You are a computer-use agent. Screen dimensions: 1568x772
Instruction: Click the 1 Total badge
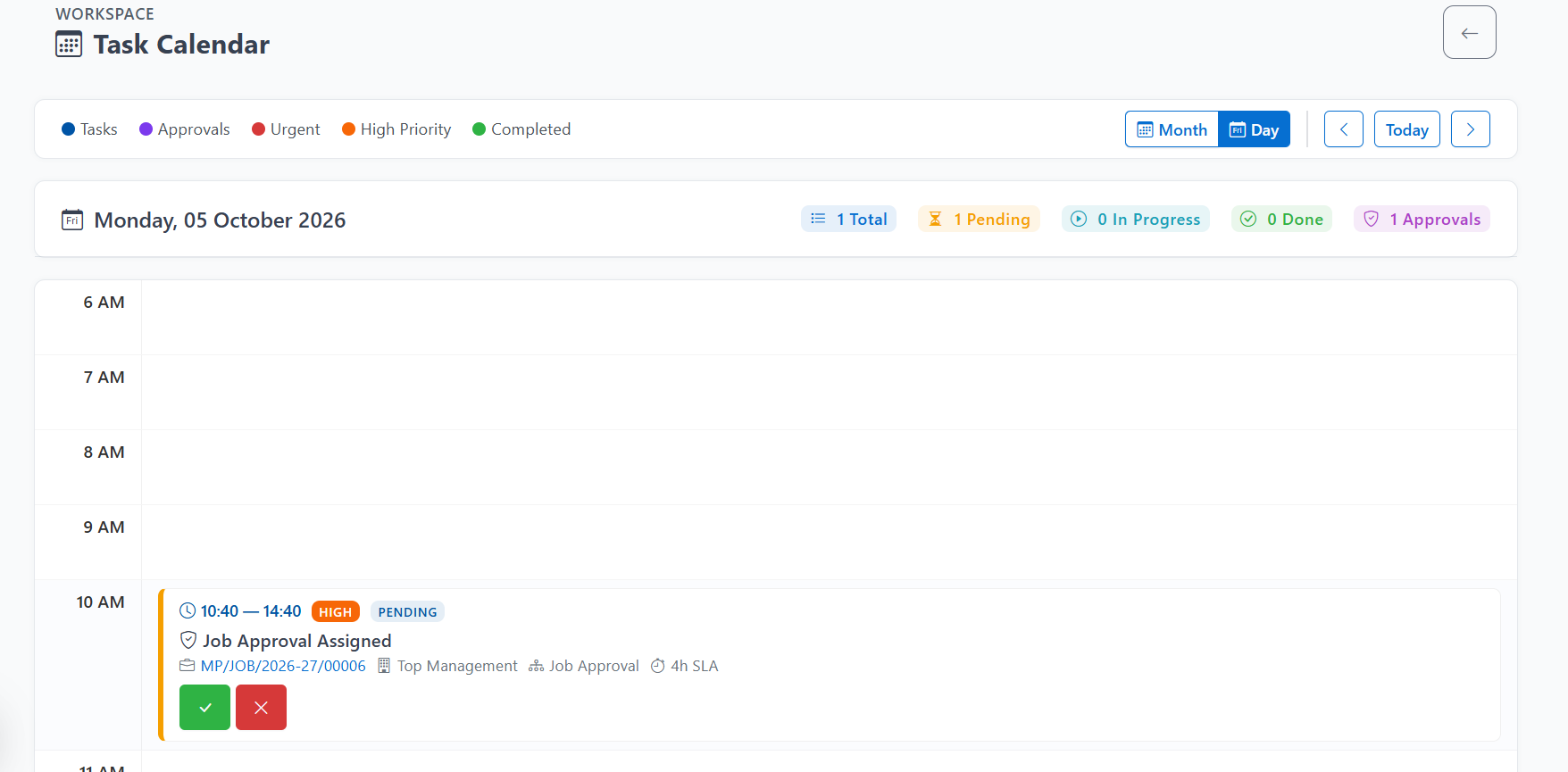tap(848, 219)
